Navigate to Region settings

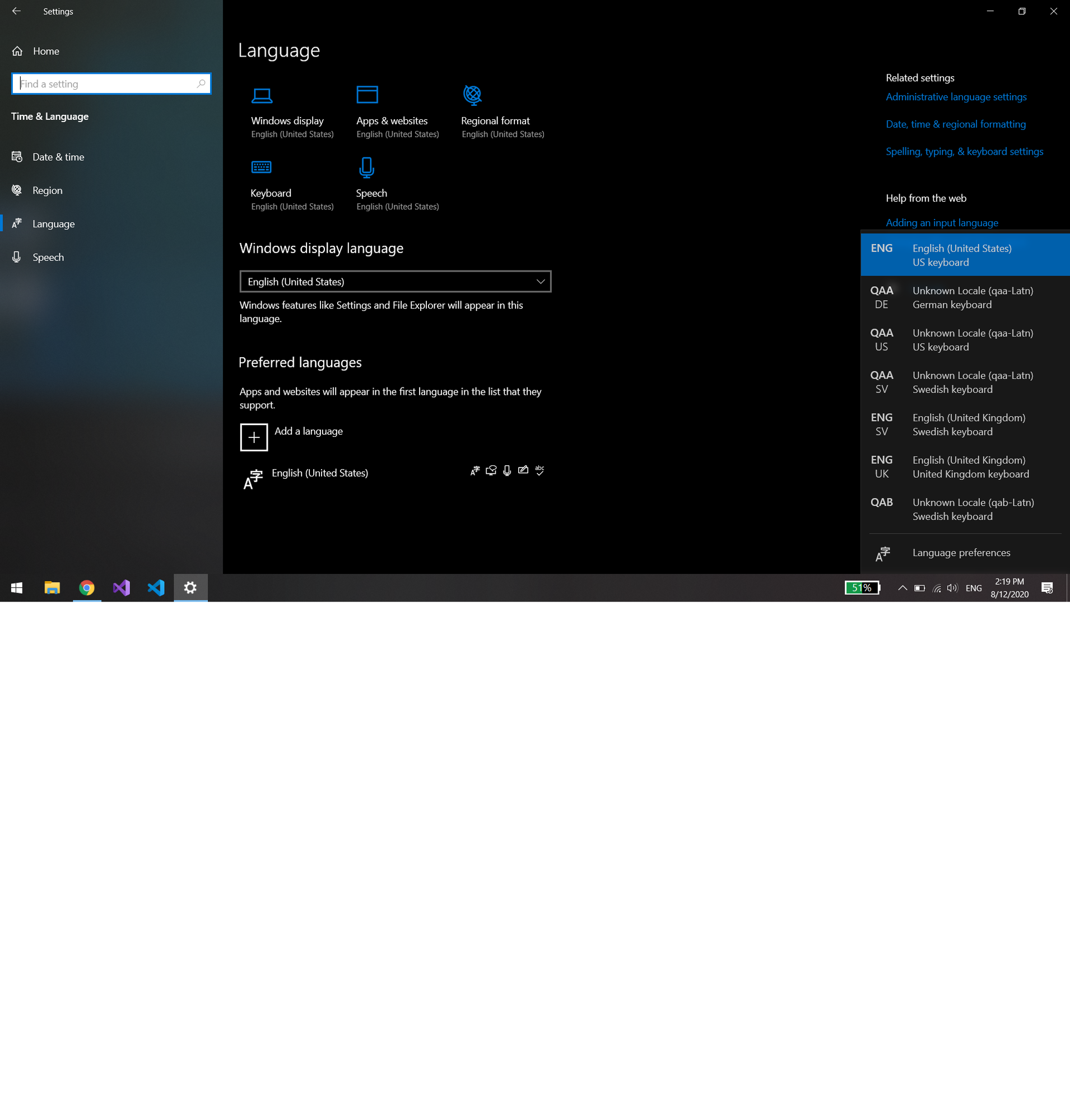click(x=48, y=190)
